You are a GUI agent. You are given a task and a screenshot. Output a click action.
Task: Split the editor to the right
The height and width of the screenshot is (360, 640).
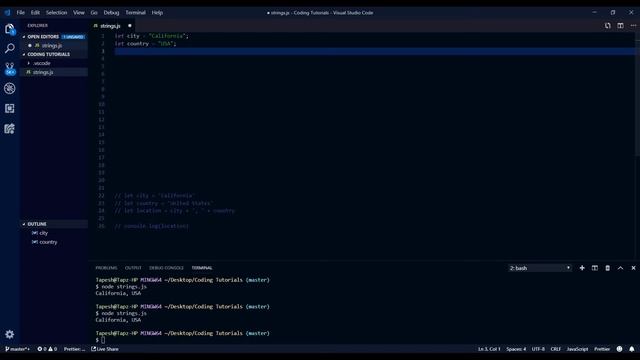[x=620, y=26]
